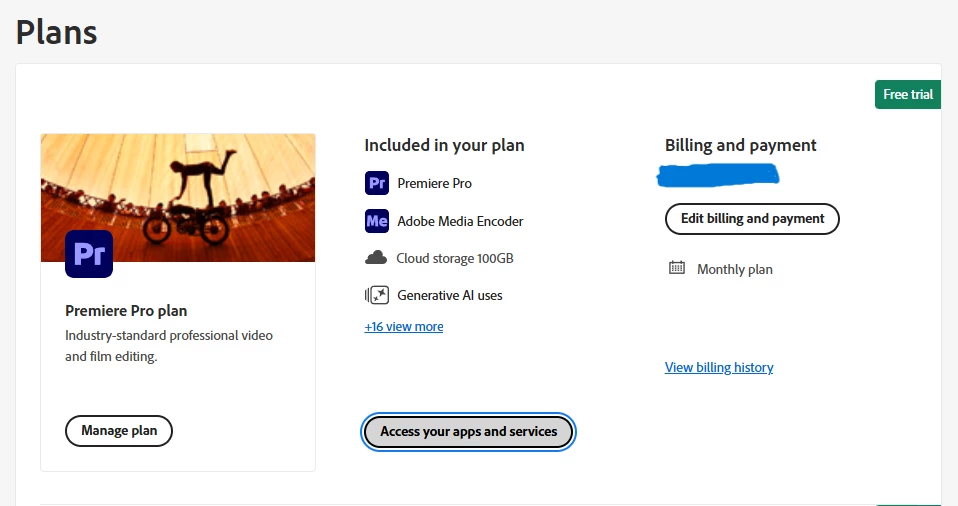Screen dimensions: 958x506
Task: Open View billing history link
Action: pos(719,367)
